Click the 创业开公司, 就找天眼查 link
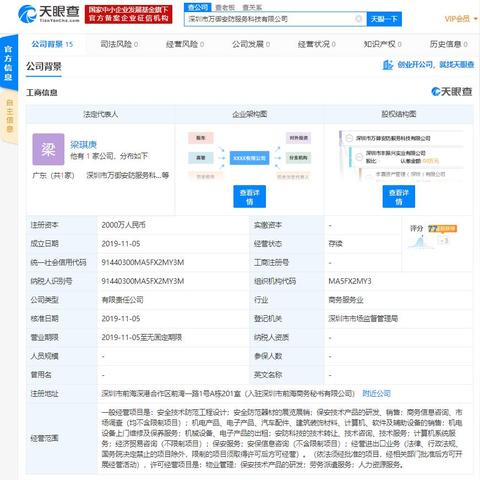This screenshot has width=480, height=480. point(436,65)
